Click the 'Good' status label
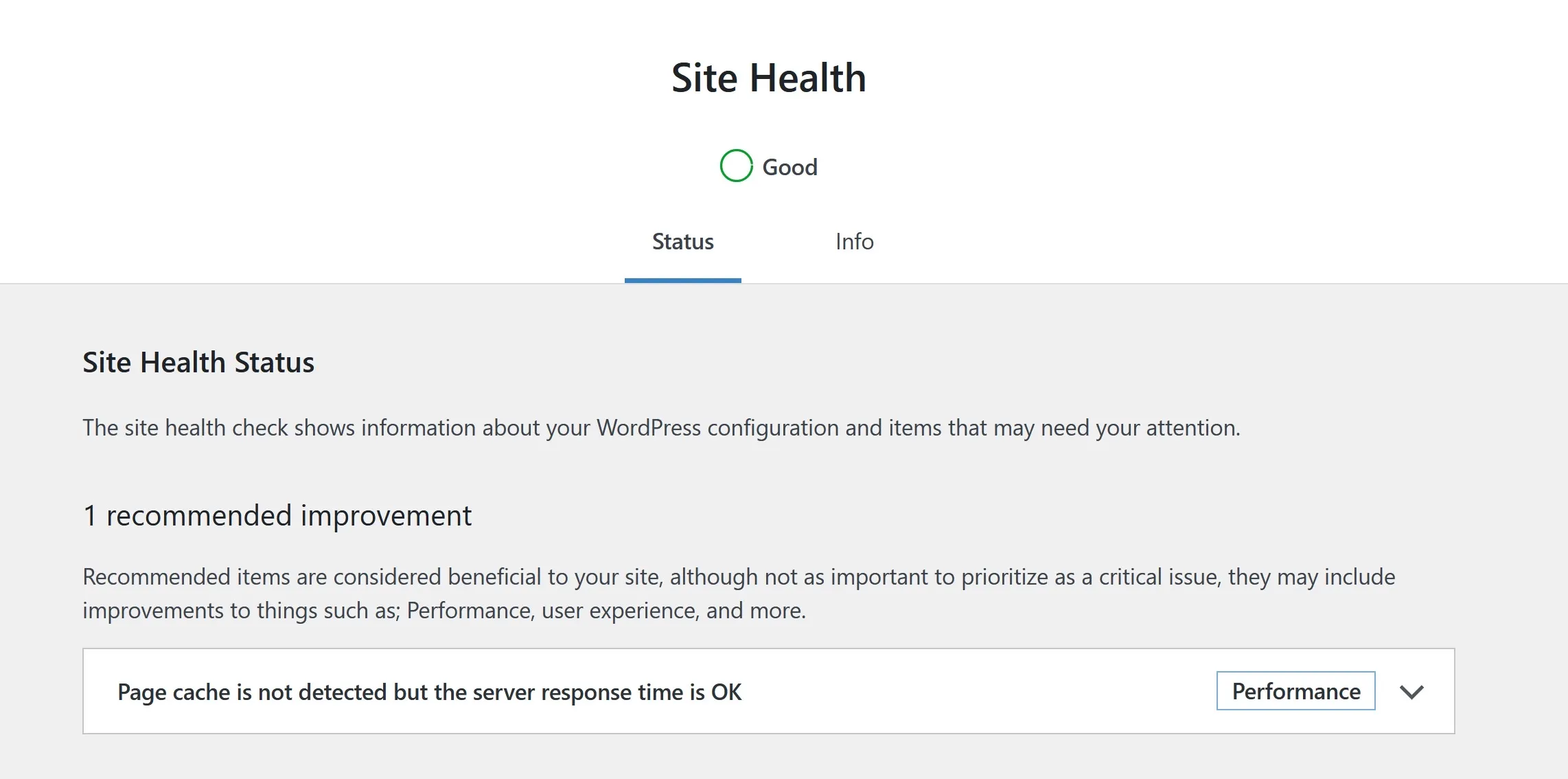 789,166
